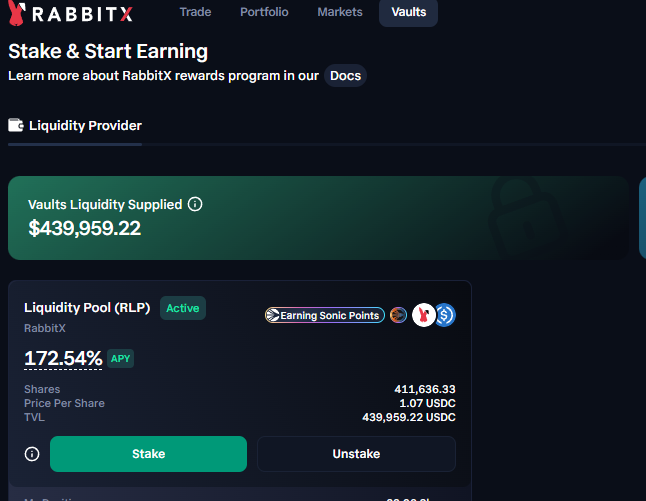Click the RabbitX logo
The height and width of the screenshot is (501, 646).
click(70, 13)
